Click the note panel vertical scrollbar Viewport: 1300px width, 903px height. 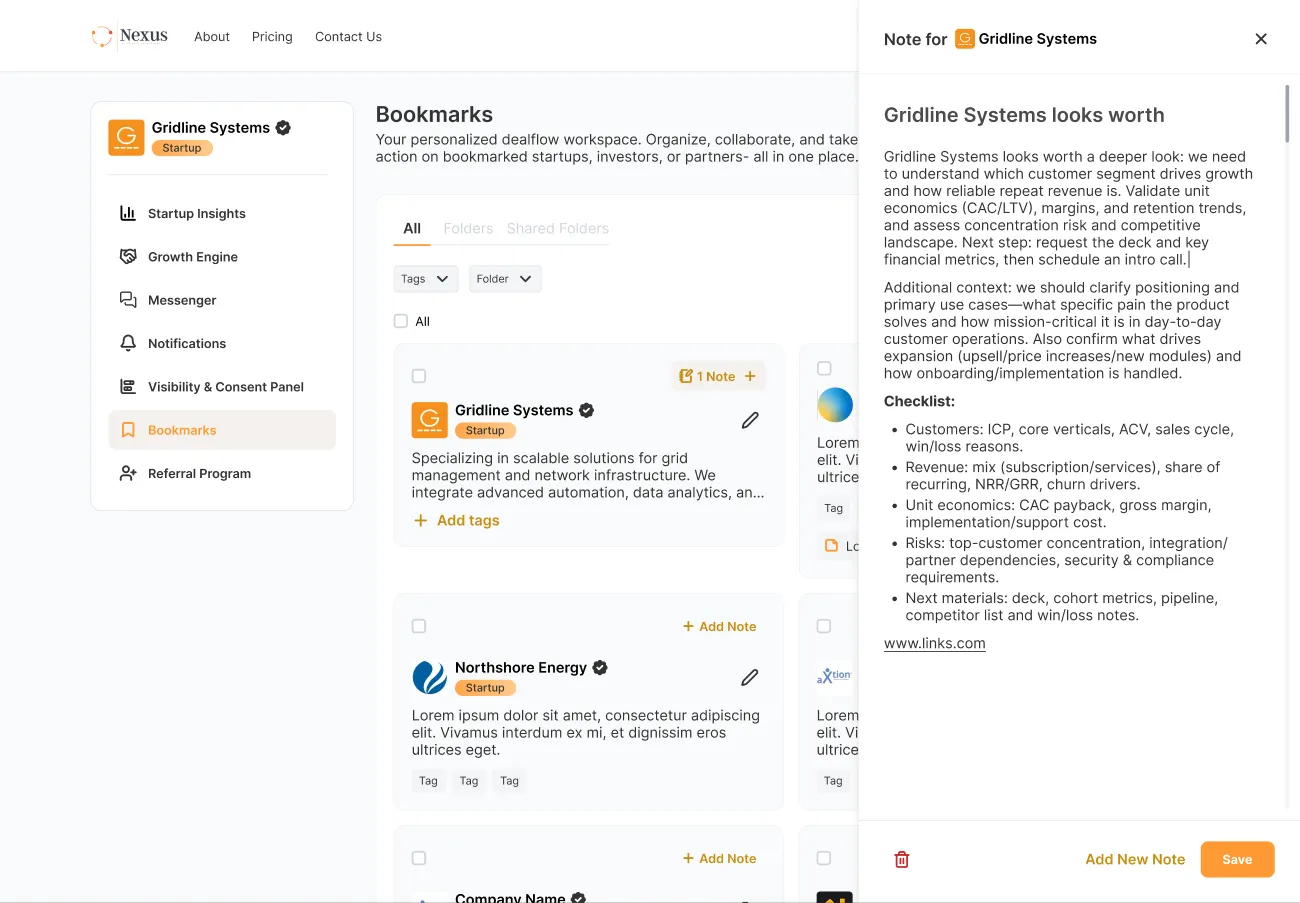(1287, 113)
